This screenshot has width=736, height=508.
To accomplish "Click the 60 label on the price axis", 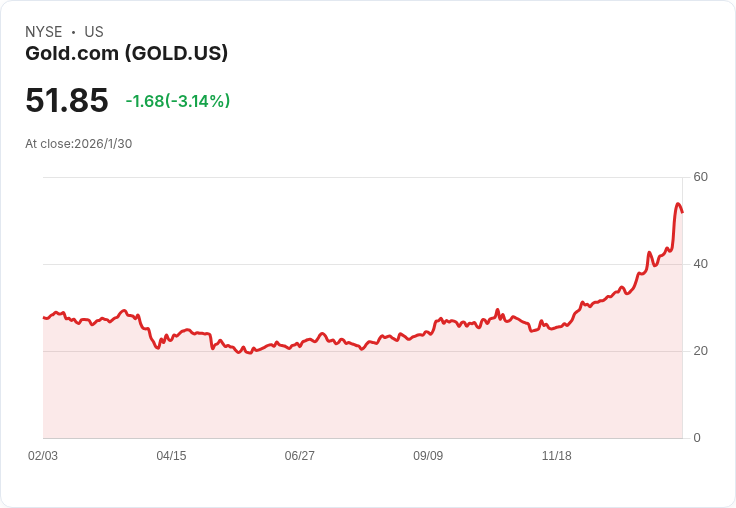I will click(x=701, y=177).
